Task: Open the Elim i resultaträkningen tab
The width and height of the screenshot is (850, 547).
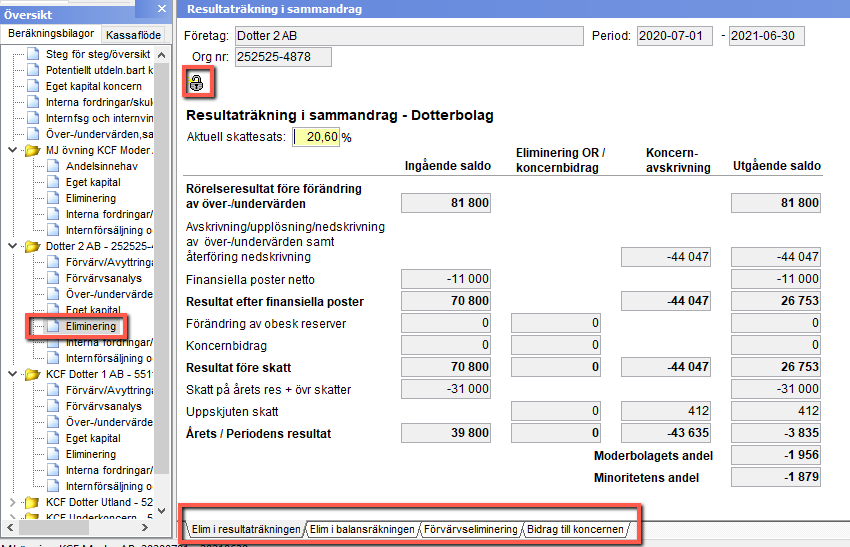Action: 246,529
